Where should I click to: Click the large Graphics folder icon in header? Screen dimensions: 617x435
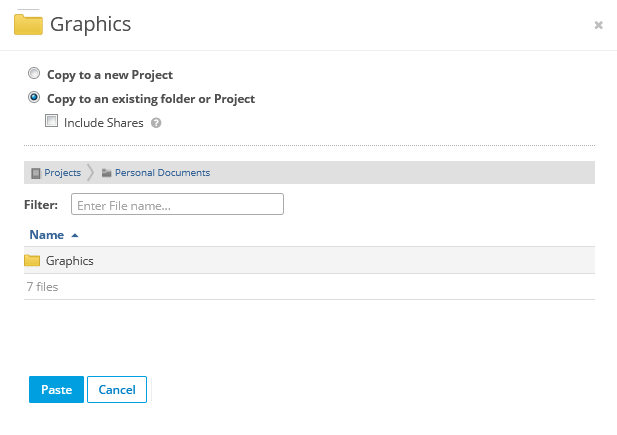28,23
